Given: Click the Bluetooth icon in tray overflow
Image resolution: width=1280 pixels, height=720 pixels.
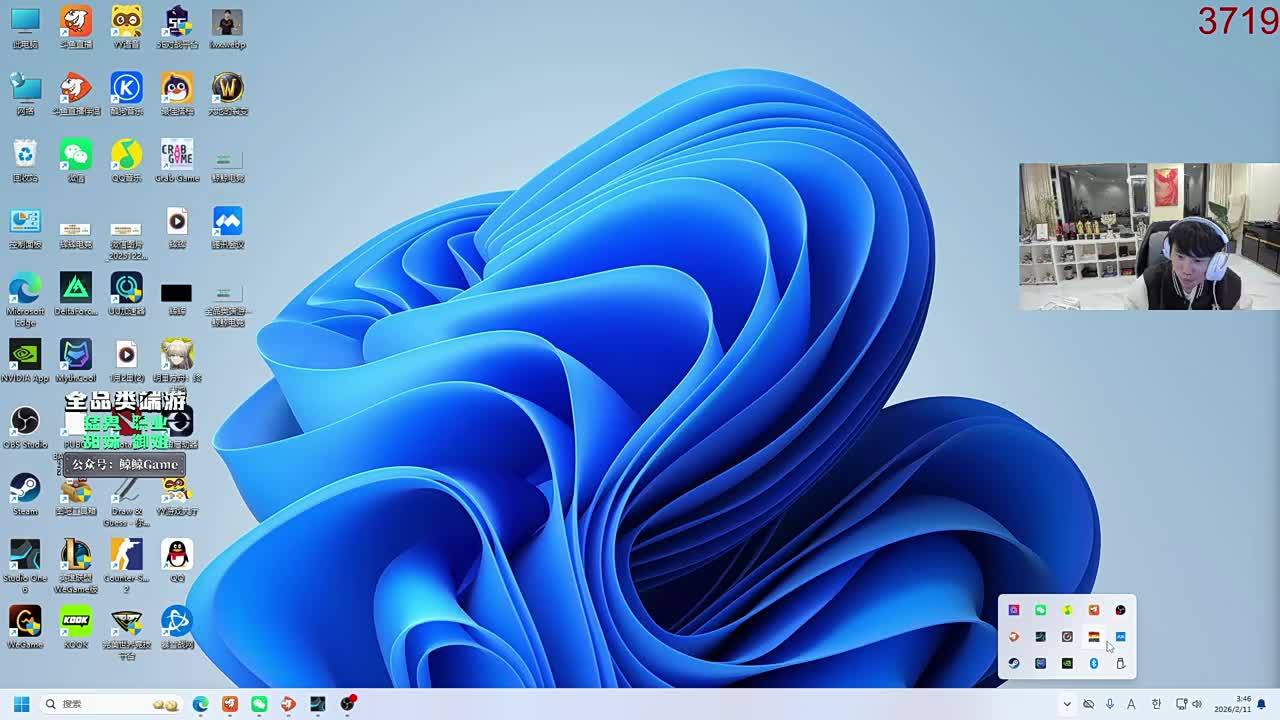Looking at the screenshot, I should (1094, 663).
